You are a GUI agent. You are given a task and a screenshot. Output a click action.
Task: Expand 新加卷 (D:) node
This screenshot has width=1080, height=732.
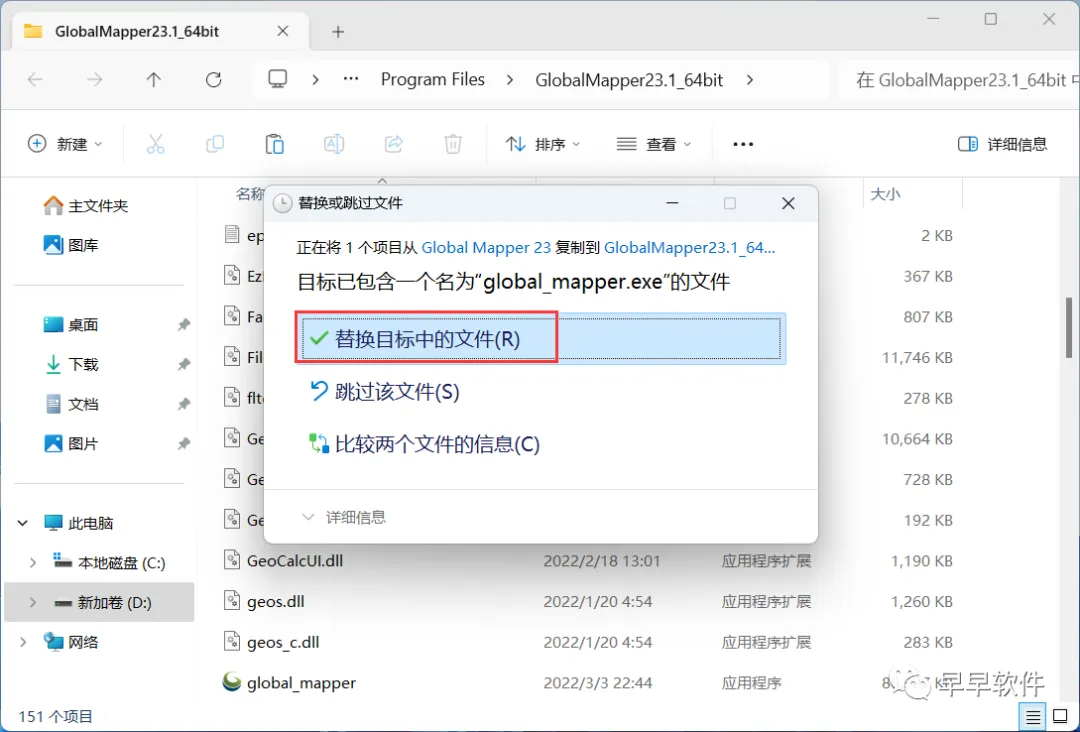(32, 603)
